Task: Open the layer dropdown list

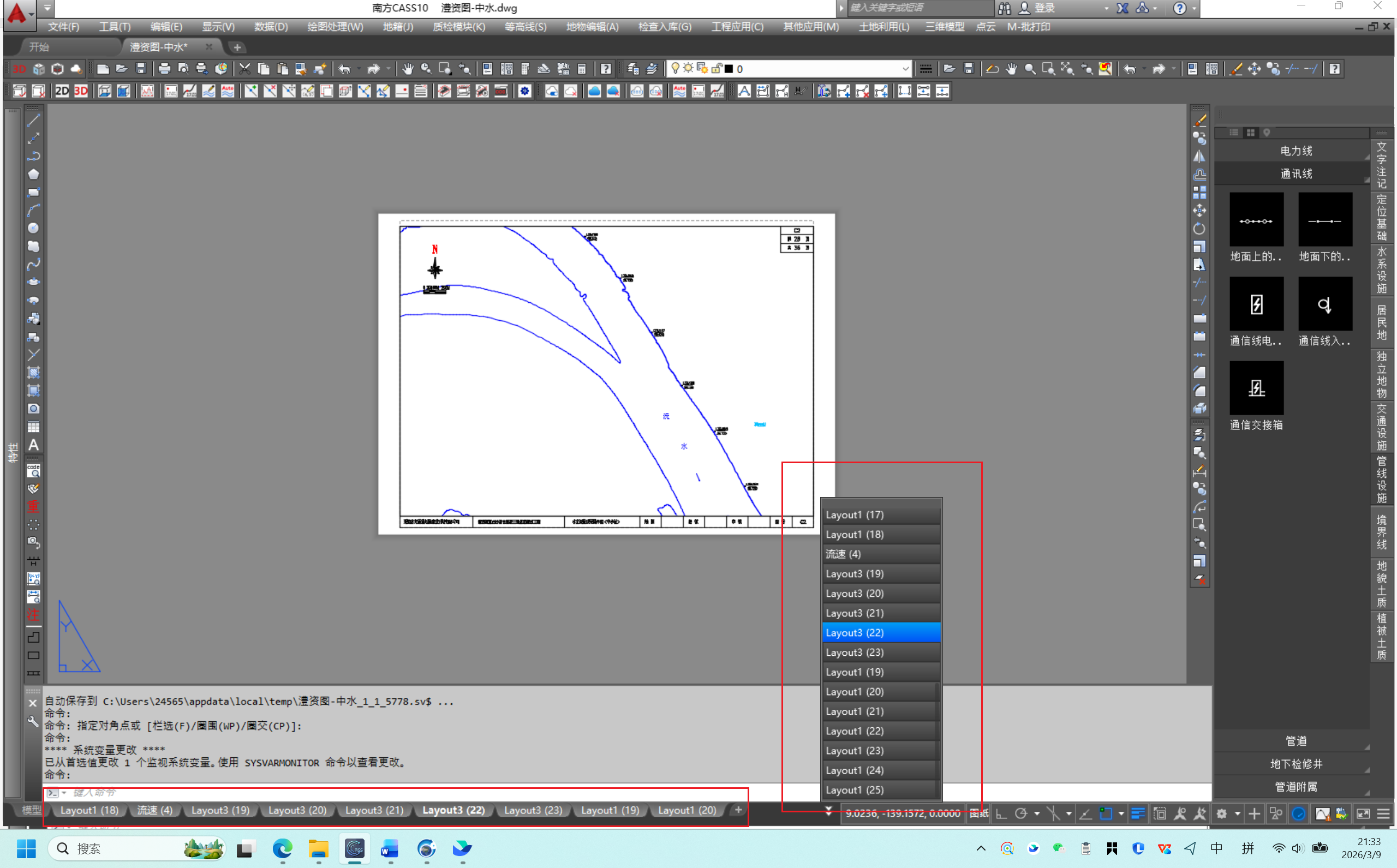Action: 905,69
